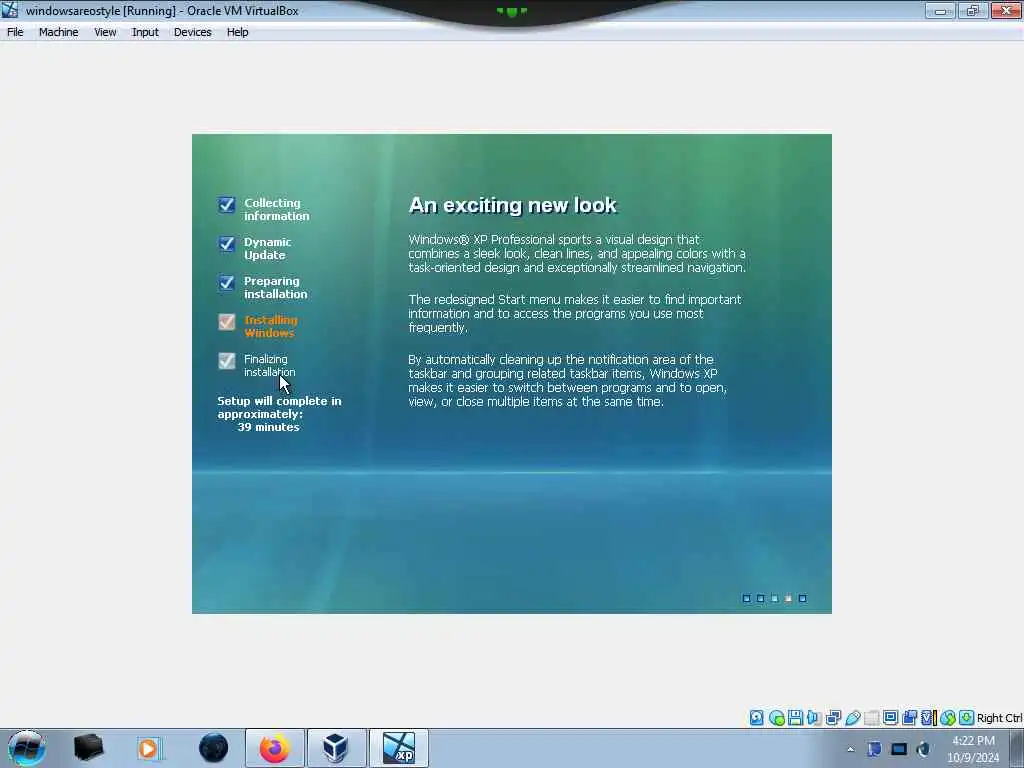
Task: Click the Dynamic Update checkbox
Action: [x=227, y=244]
